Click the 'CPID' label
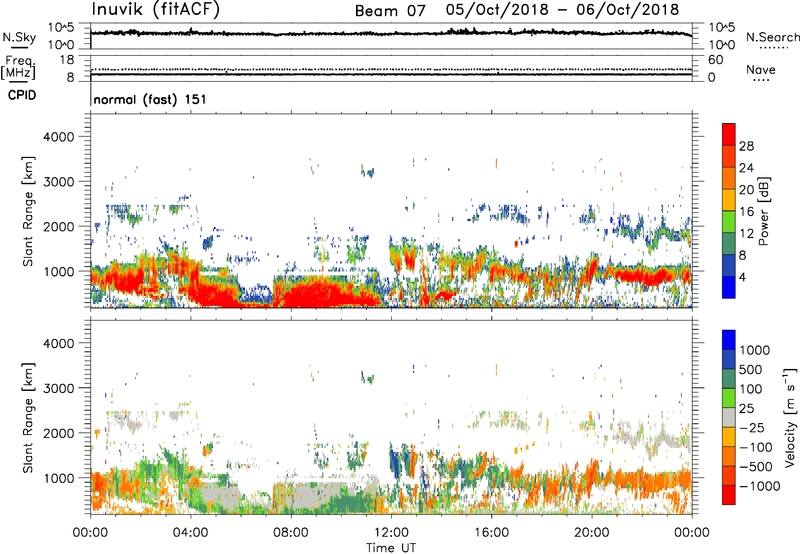Viewport: 800px width, 554px height. tap(22, 95)
